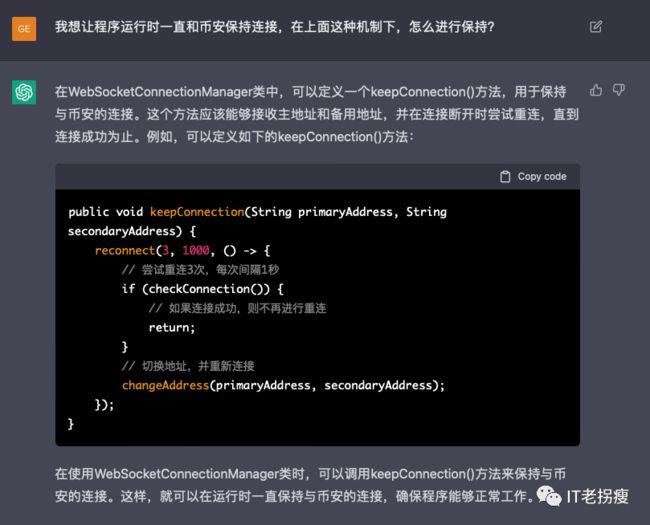This screenshot has height=525, width=650.
Task: Click the closing paragraph mentioning WebSocketConnectionManager类时
Action: [x=310, y=485]
